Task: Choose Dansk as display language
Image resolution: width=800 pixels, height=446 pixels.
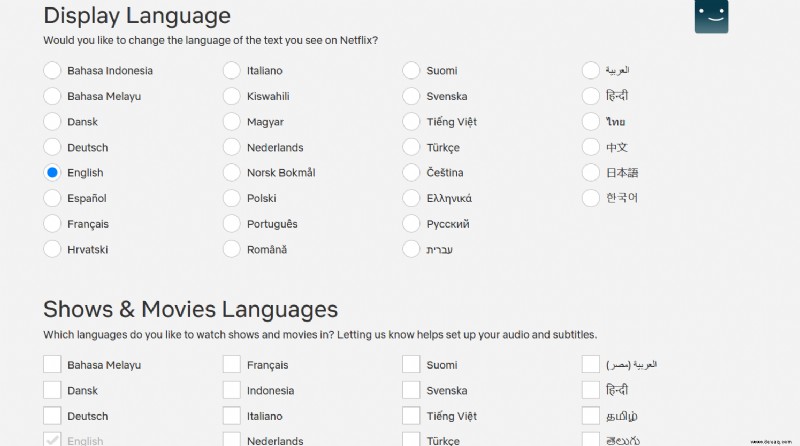Action: (52, 121)
